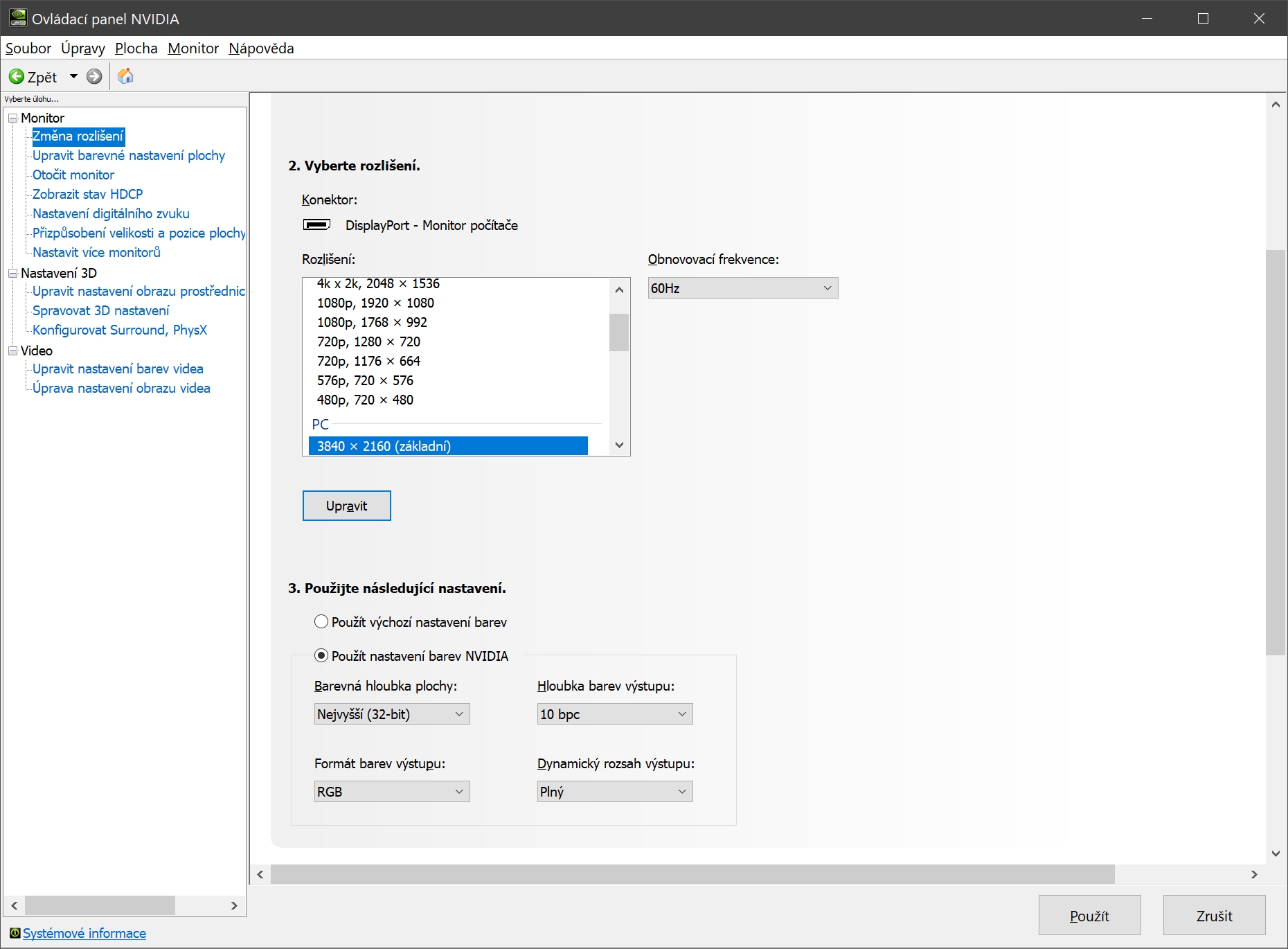1288x949 pixels.
Task: Maximize the NVIDIA control panel window
Action: tap(1204, 18)
